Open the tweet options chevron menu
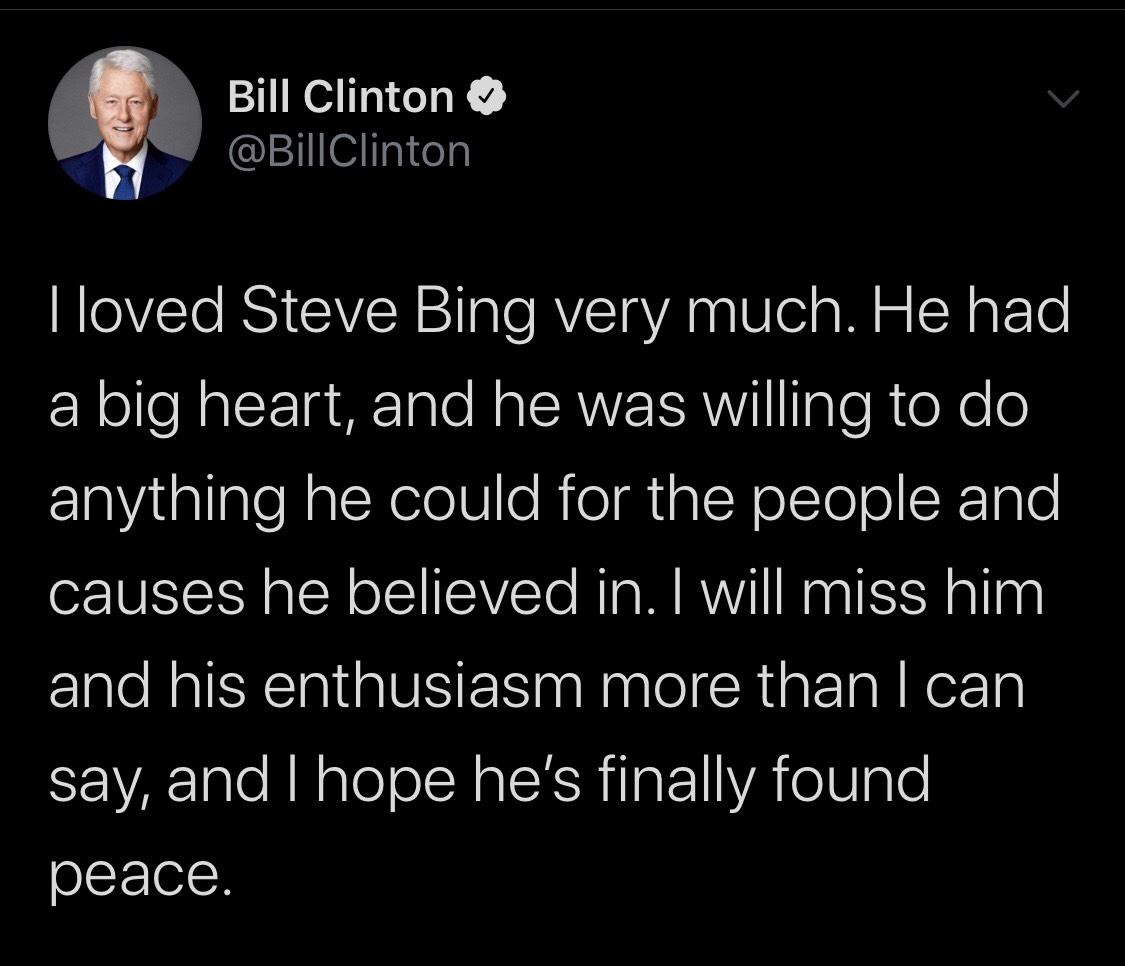1125x966 pixels. tap(1062, 99)
